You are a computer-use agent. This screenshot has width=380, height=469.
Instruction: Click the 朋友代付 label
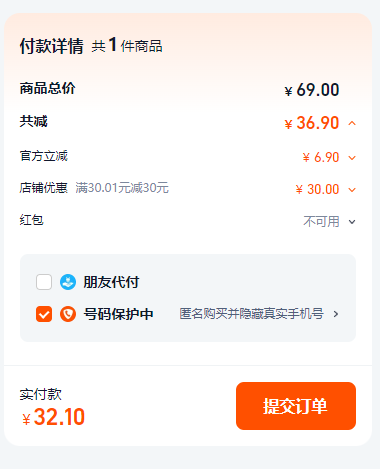point(111,282)
